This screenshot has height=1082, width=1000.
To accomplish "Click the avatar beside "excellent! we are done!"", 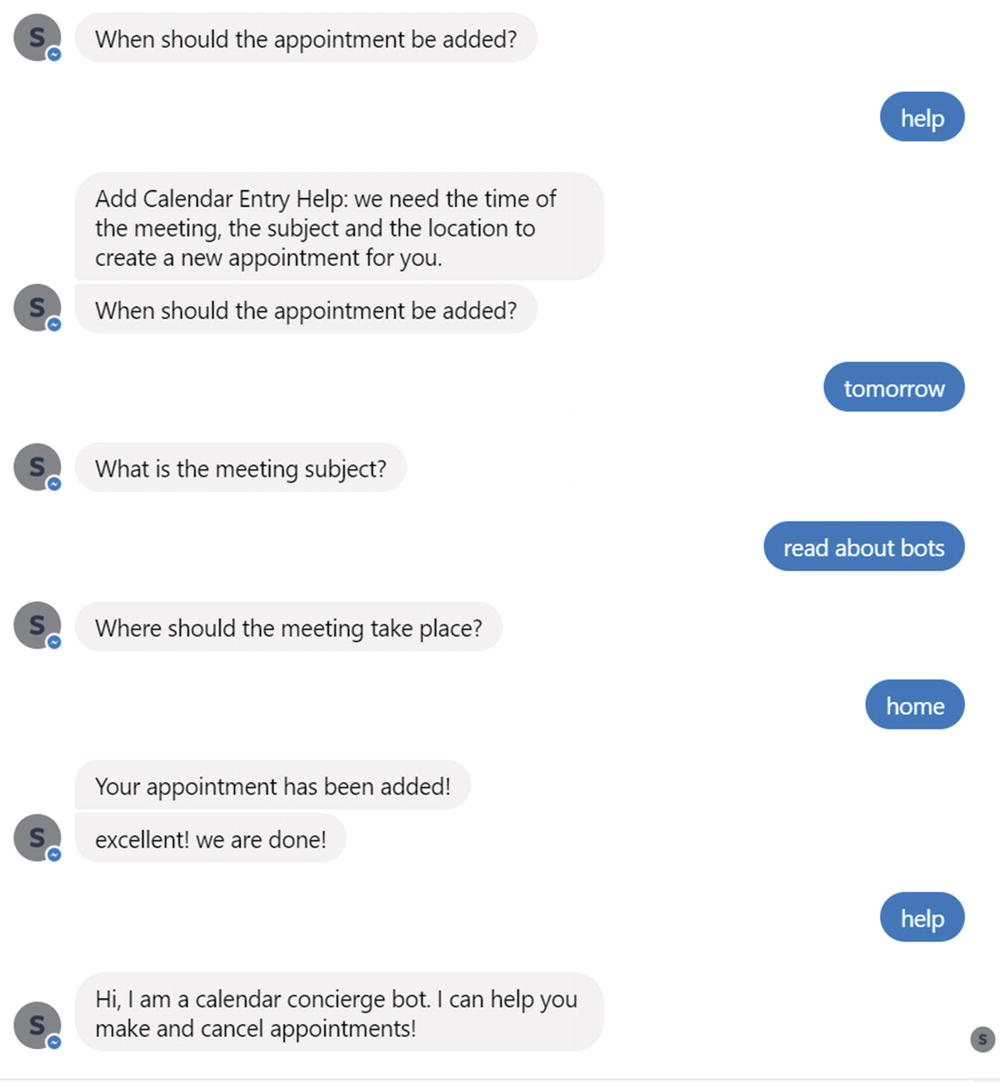I will pyautogui.click(x=37, y=838).
